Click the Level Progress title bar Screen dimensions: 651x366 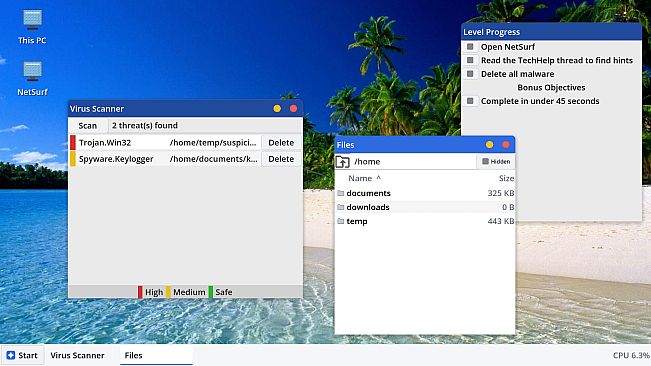(x=551, y=32)
